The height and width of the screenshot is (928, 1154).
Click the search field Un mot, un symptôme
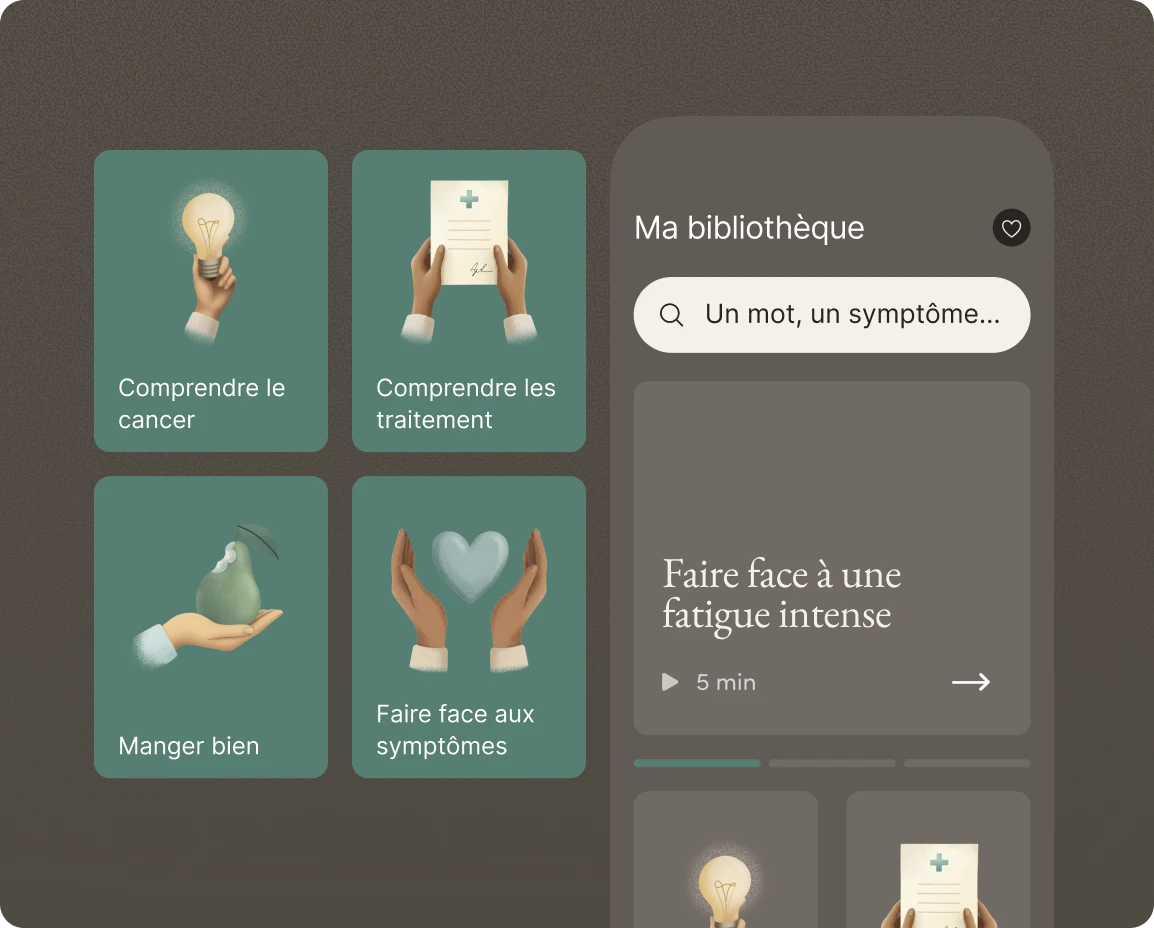tap(832, 315)
